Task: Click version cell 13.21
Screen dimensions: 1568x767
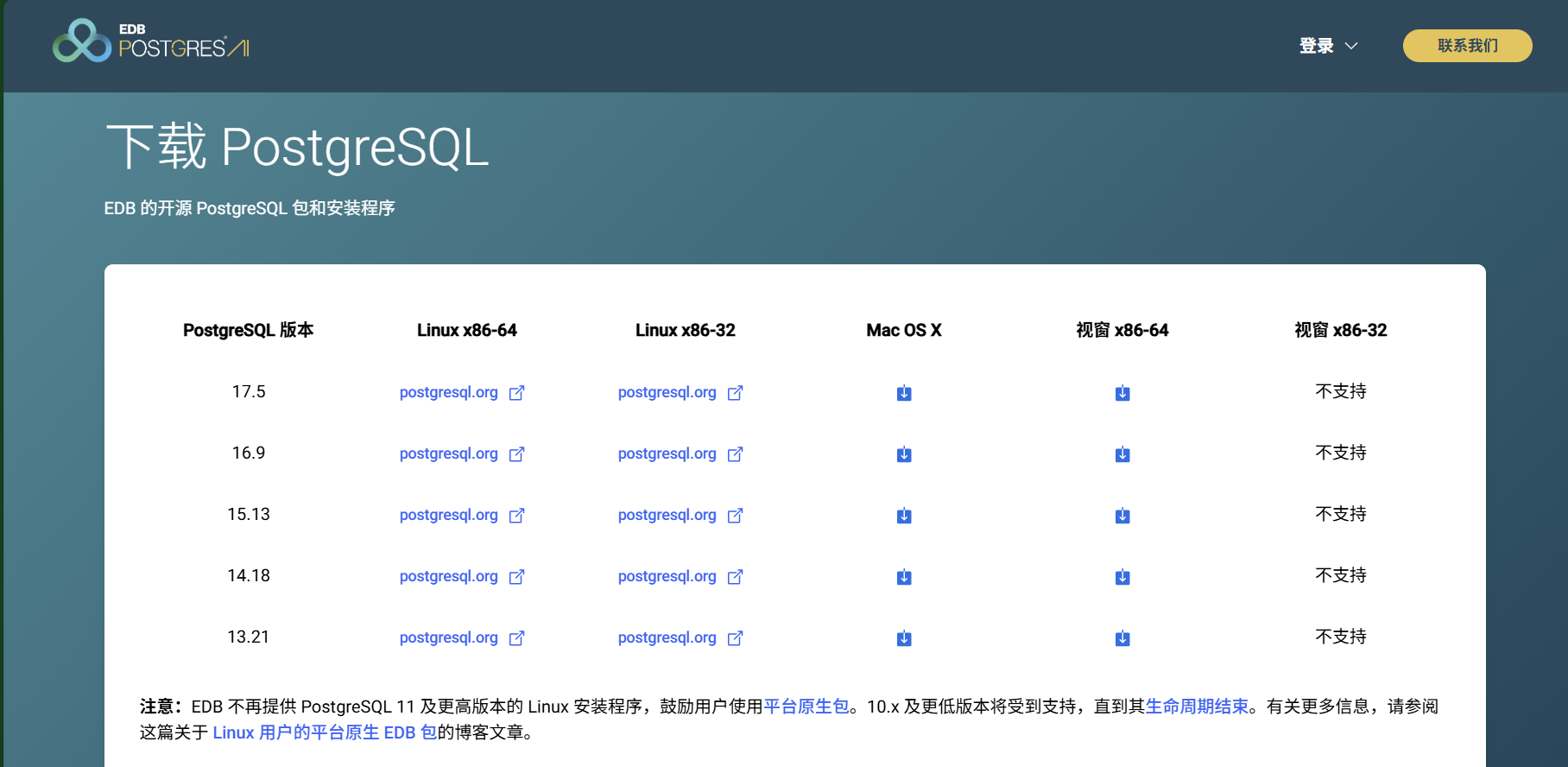Action: 249,637
